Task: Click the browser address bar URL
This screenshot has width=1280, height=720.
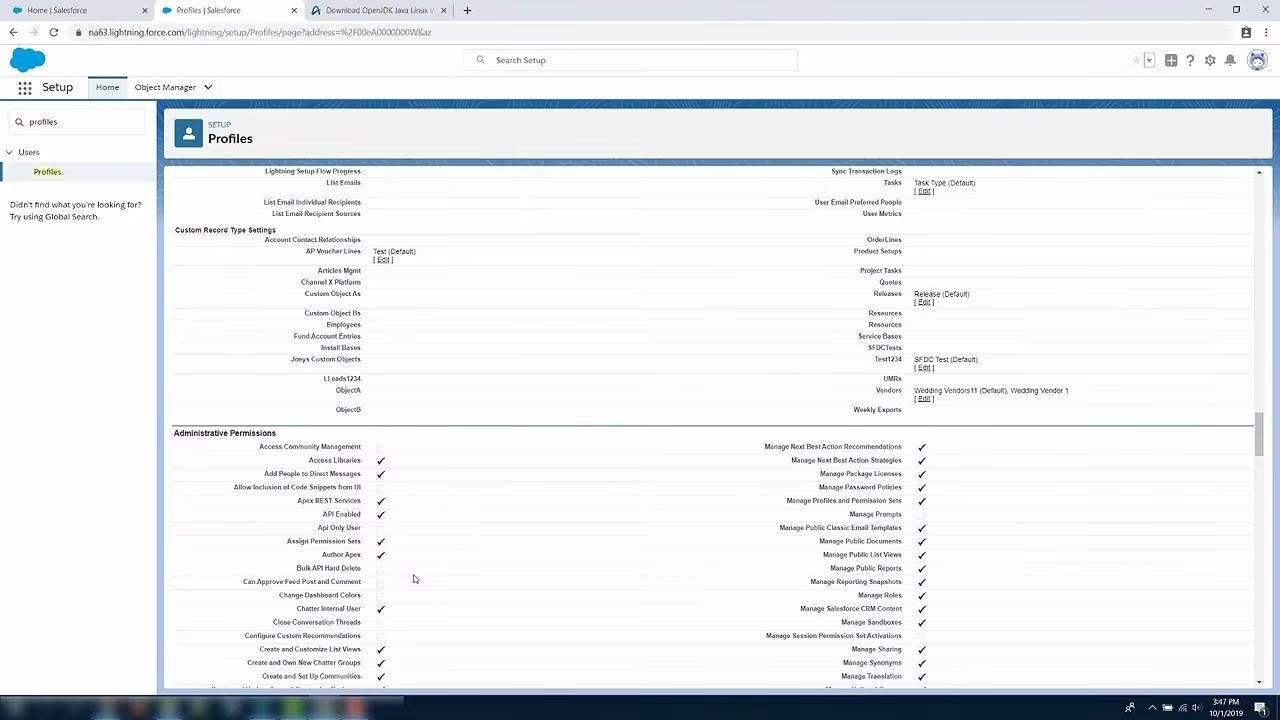Action: coord(260,32)
